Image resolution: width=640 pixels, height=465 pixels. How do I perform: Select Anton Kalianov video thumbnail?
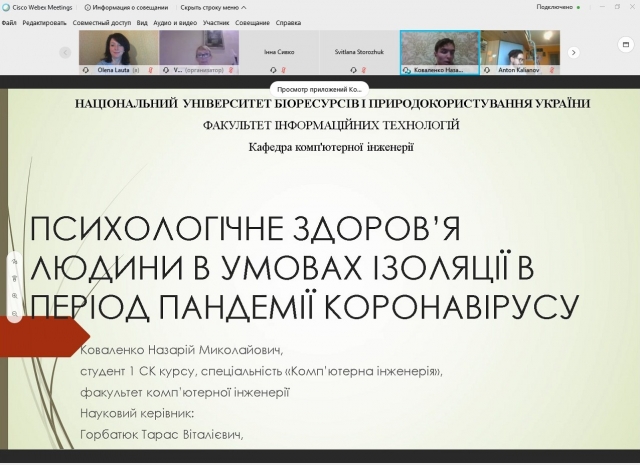point(520,52)
